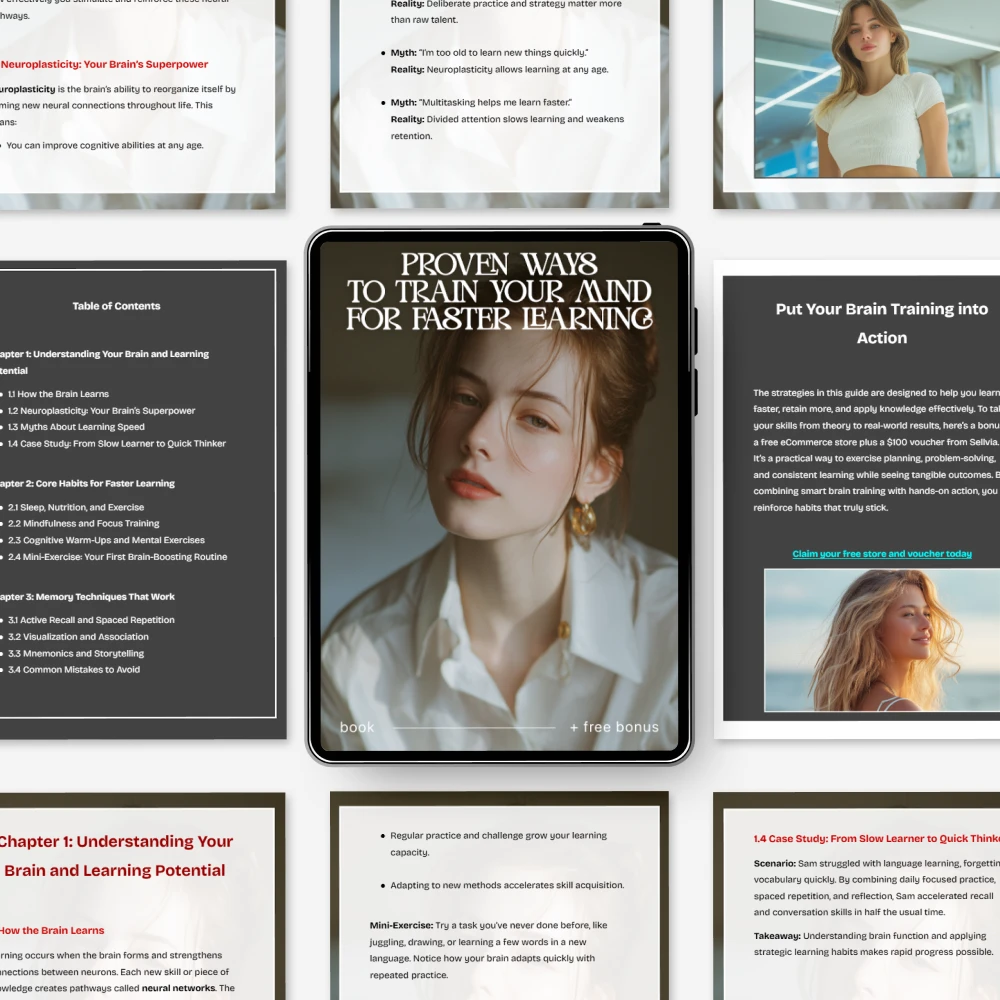Image resolution: width=1000 pixels, height=1000 pixels.
Task: Open "3.3 Mnemonics and Storytelling" entry
Action: coord(76,654)
